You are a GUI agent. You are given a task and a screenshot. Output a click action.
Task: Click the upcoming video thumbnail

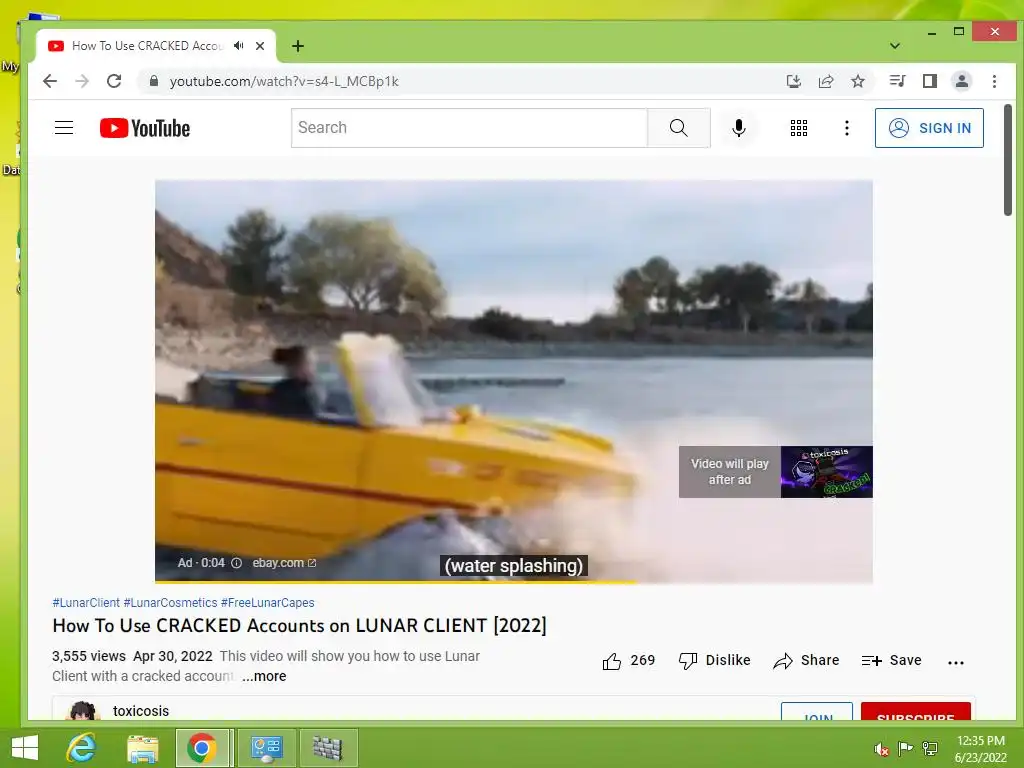(x=827, y=472)
